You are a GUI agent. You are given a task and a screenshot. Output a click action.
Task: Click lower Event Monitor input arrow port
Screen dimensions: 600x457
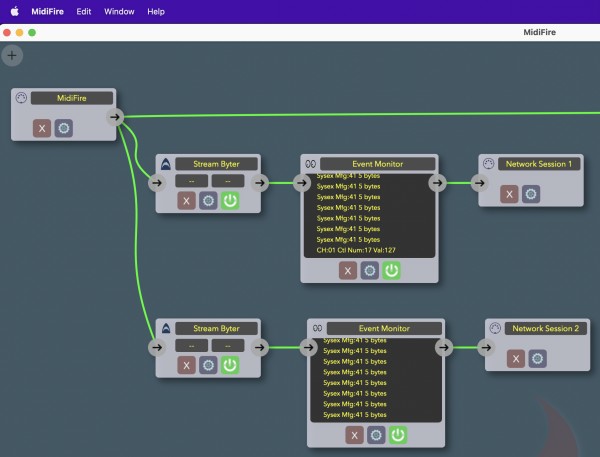[308, 347]
